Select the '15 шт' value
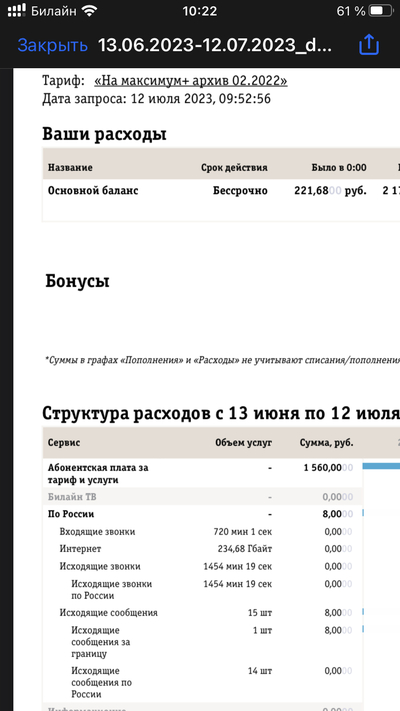This screenshot has height=711, width=400. 260,613
